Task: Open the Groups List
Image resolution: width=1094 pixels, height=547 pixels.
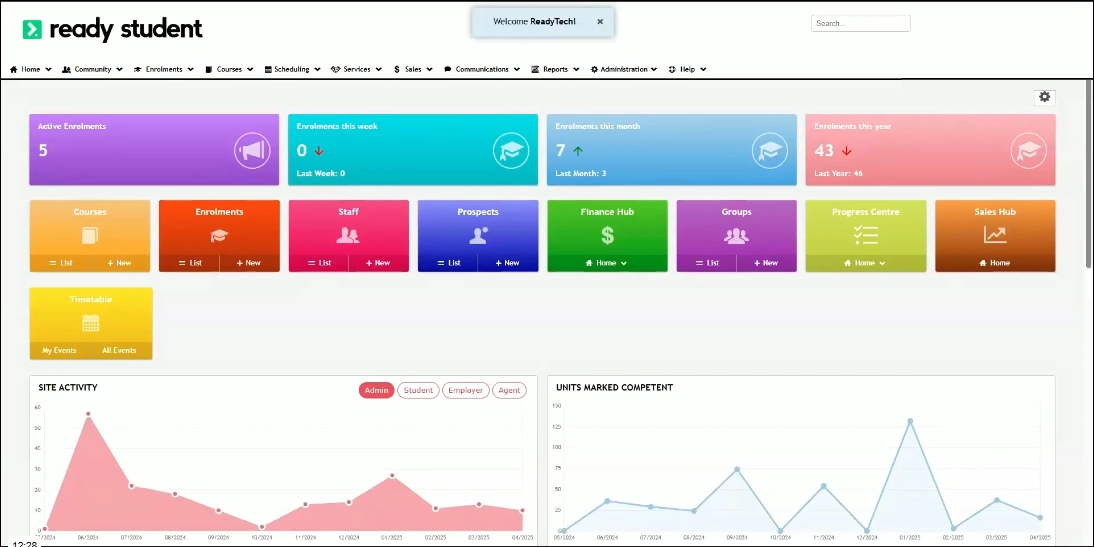Action: (706, 263)
